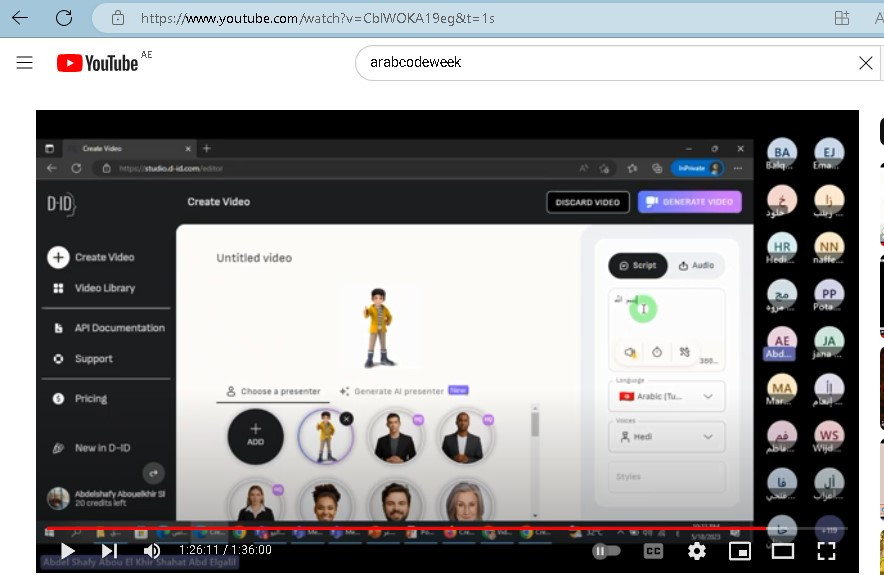Switch to the Audio tab

[x=697, y=266]
